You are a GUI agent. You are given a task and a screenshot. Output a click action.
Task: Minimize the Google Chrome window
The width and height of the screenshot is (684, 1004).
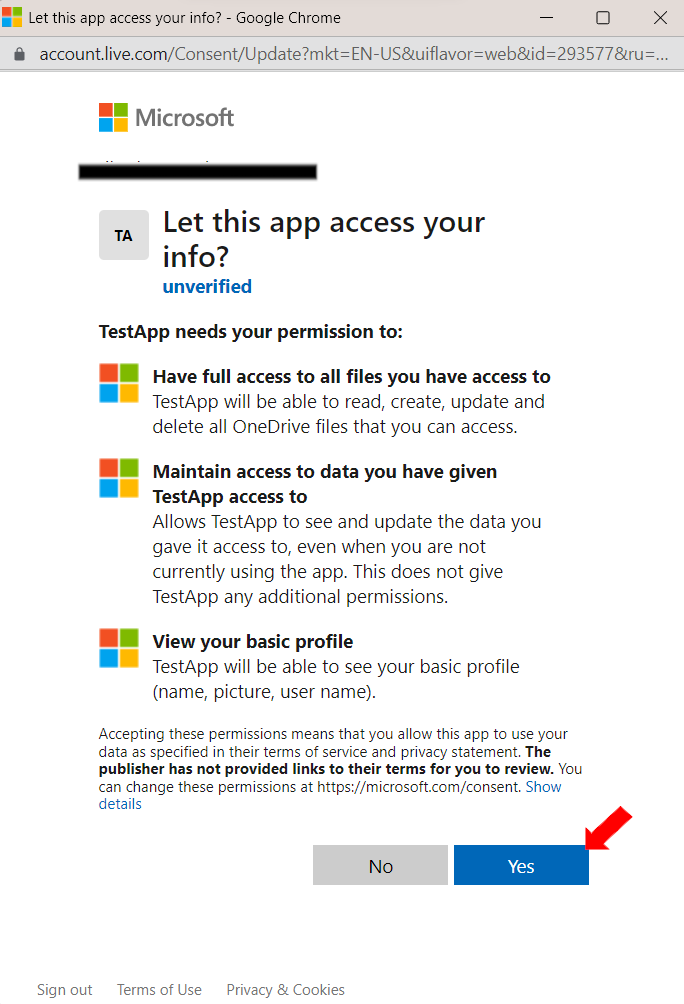(x=546, y=17)
